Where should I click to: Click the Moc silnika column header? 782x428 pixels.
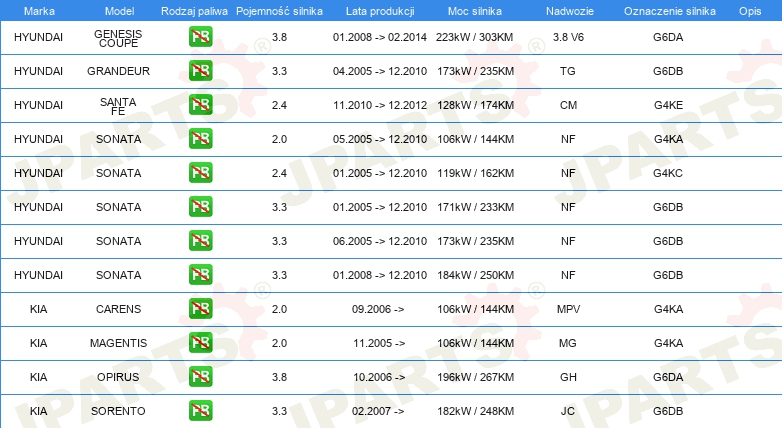(475, 11)
